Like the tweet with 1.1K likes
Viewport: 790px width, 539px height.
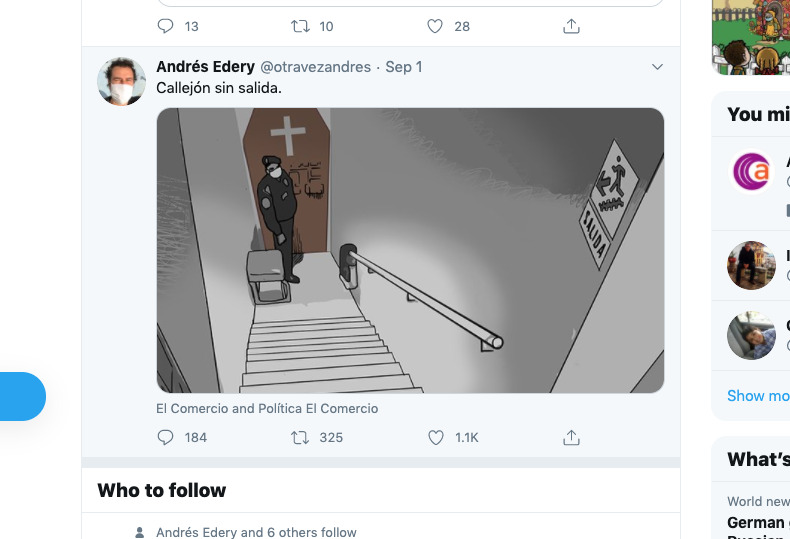pos(436,437)
